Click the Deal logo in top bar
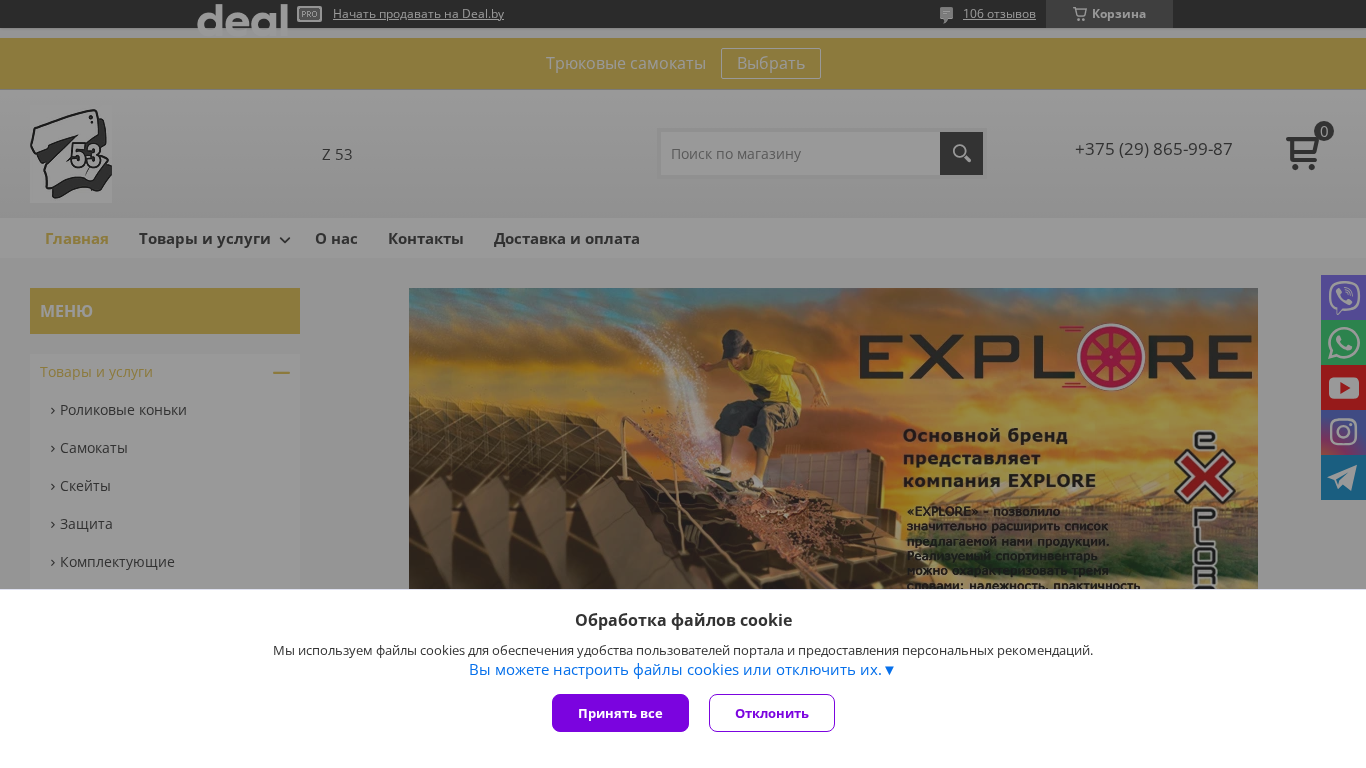Screen dimensions: 1366x768 click(242, 15)
